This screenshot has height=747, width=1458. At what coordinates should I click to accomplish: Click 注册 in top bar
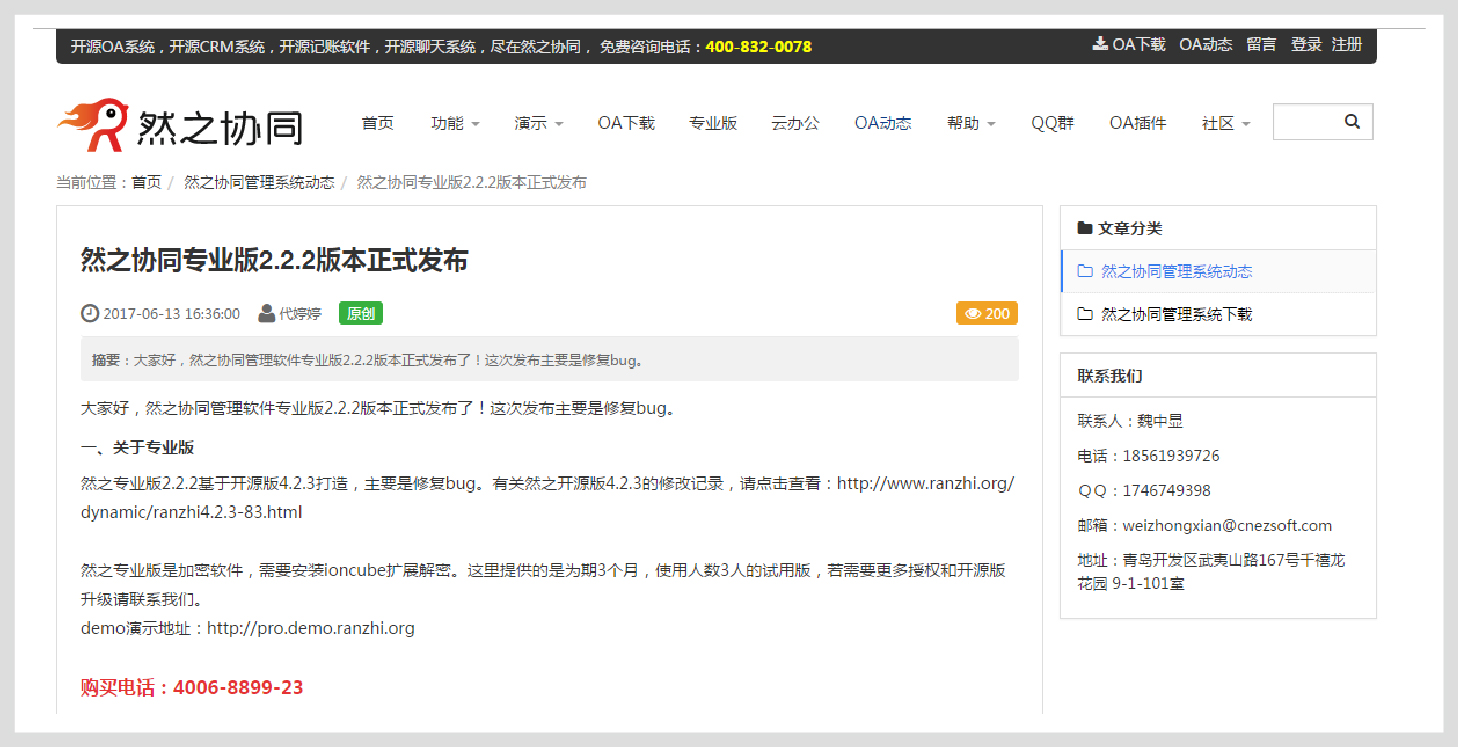click(1347, 44)
